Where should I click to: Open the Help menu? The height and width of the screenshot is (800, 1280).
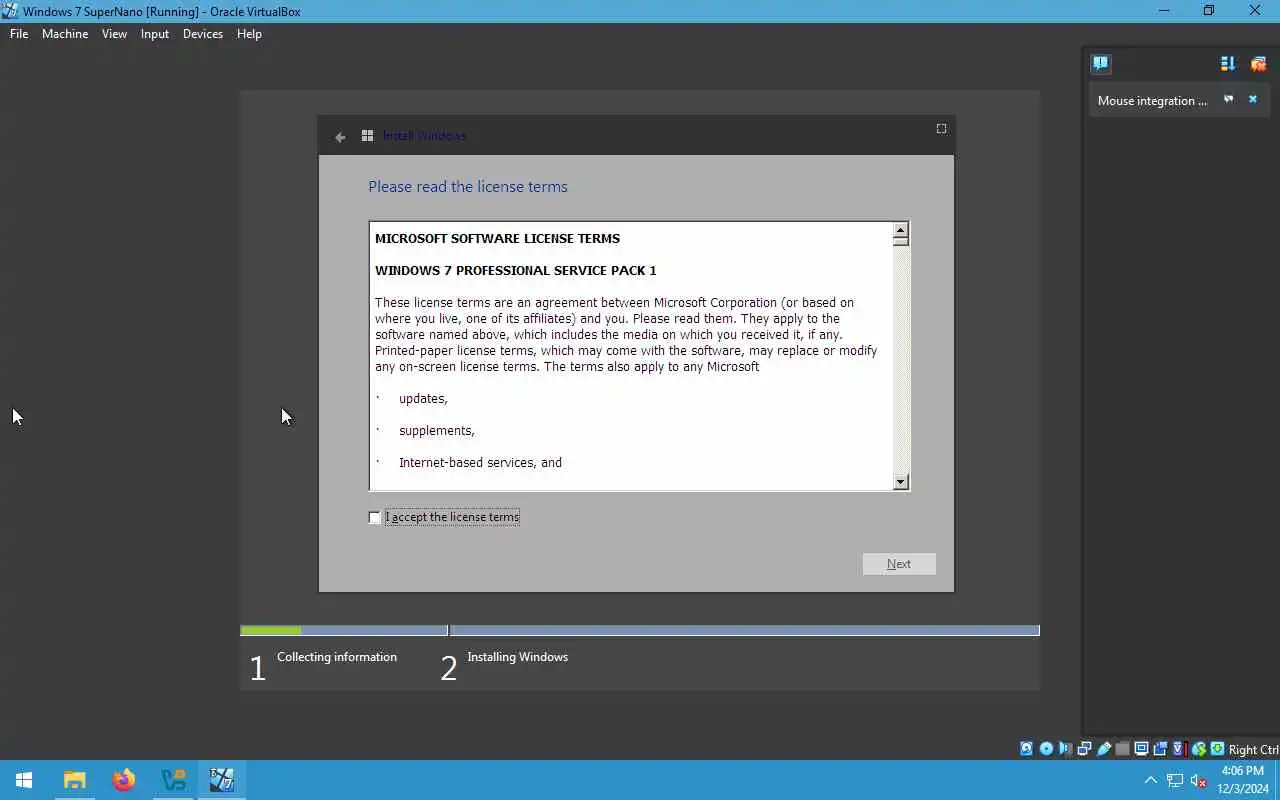point(249,33)
